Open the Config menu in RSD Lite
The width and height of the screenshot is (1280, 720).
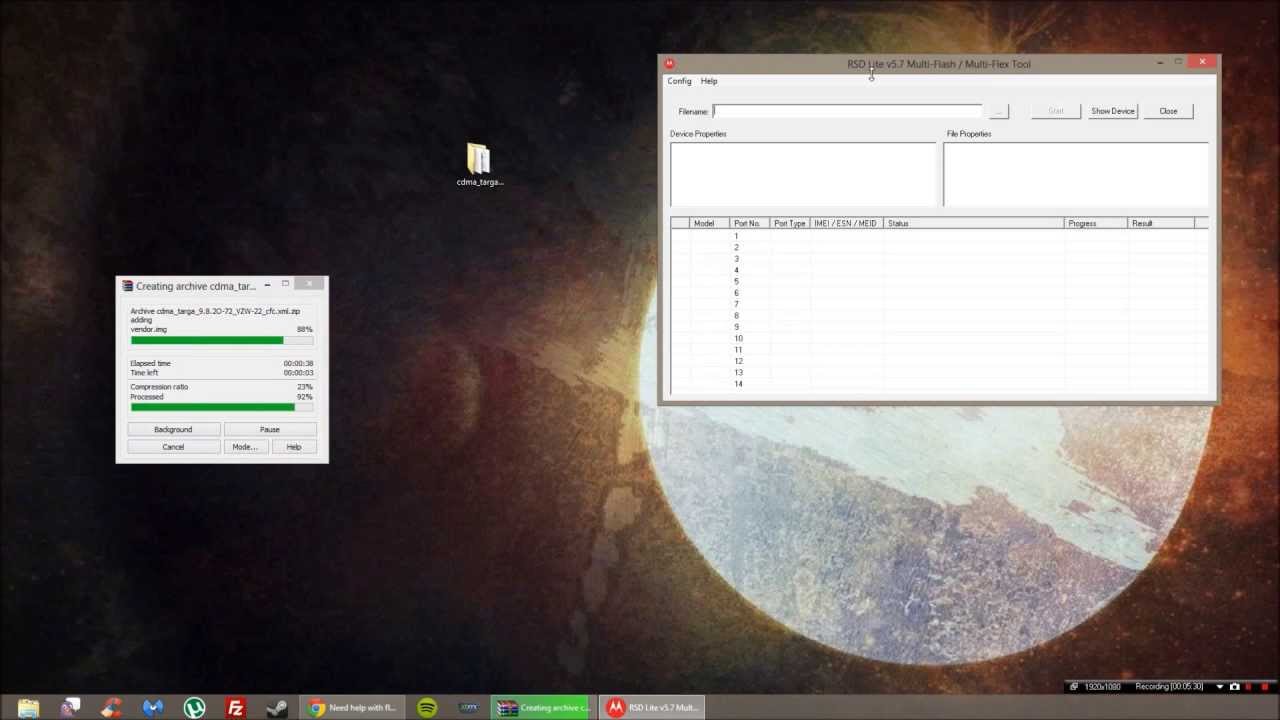tap(679, 81)
